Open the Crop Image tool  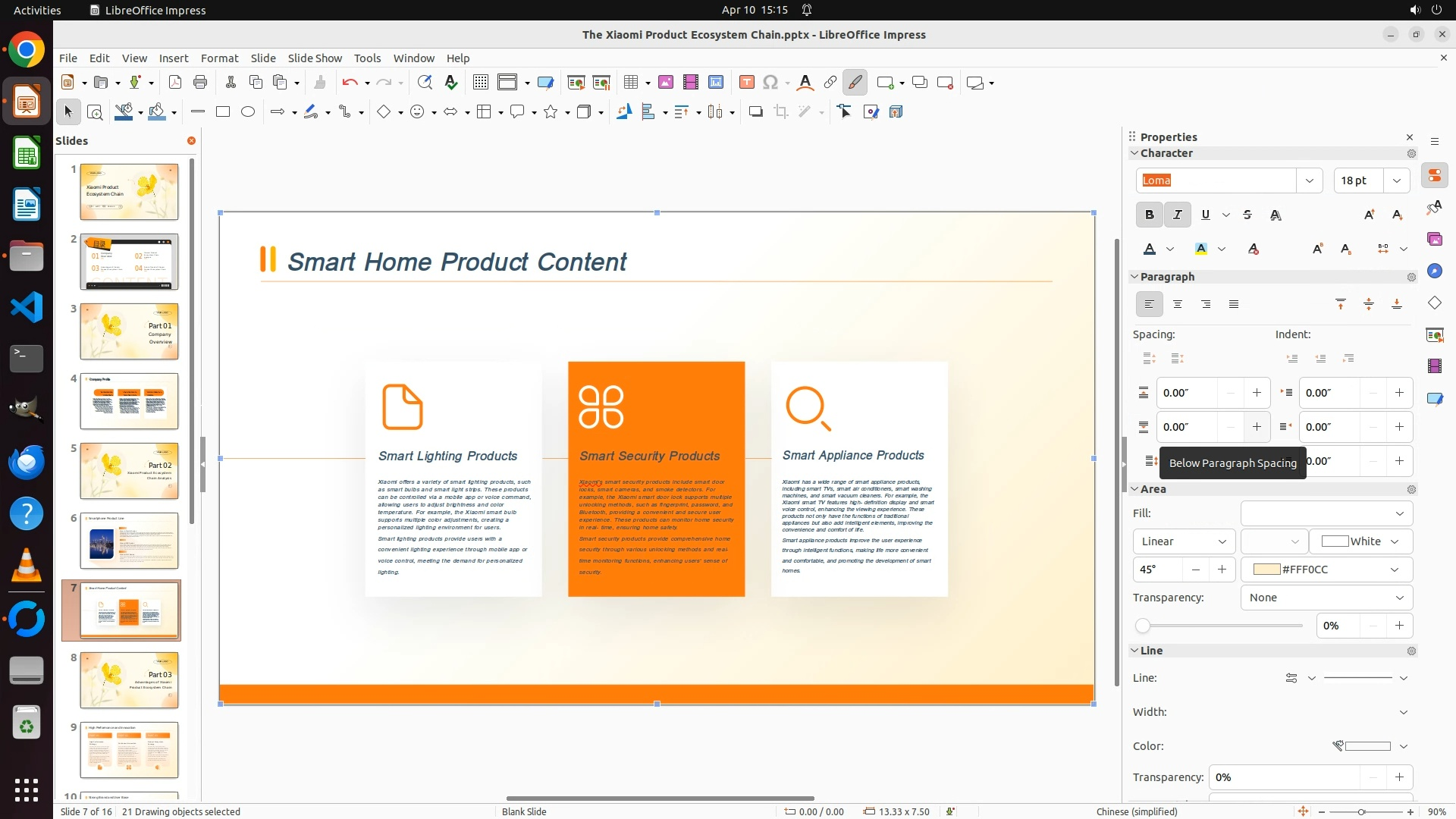point(781,112)
